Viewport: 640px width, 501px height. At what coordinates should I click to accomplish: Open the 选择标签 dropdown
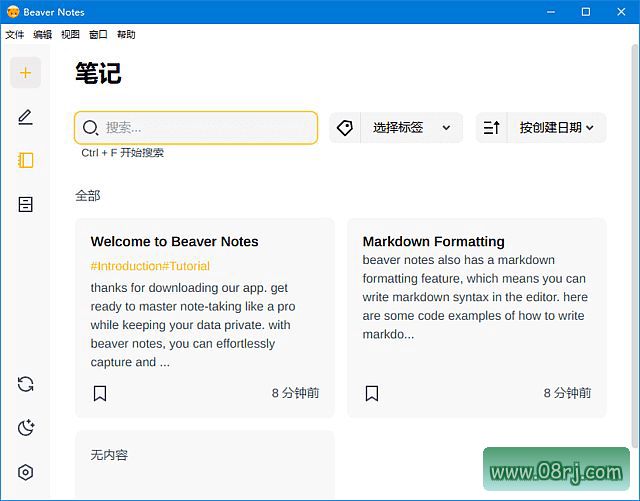411,128
